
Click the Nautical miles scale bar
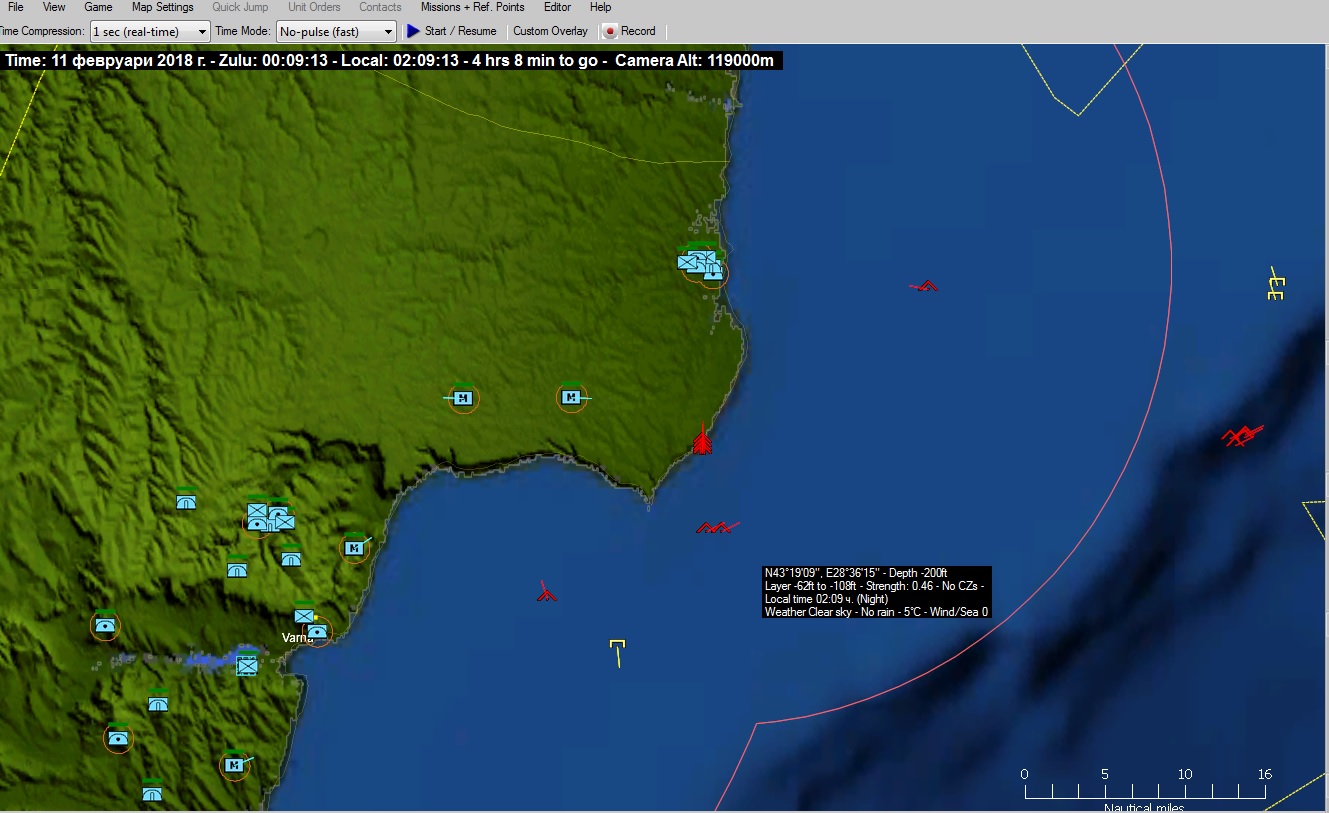pyautogui.click(x=1145, y=790)
